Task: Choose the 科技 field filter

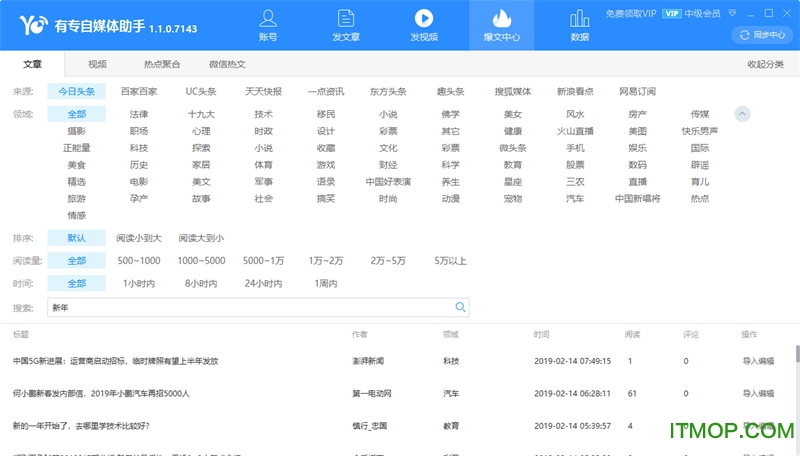Action: tap(139, 148)
